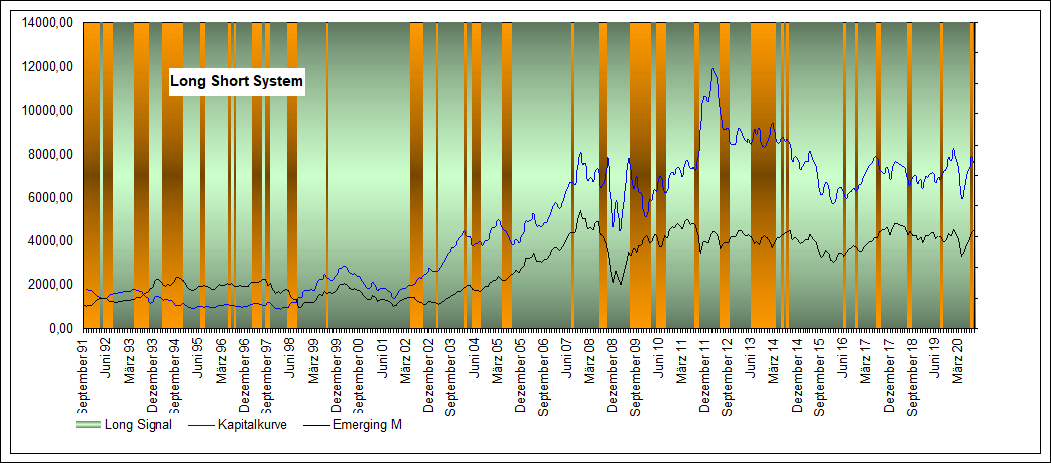Click the 'Juni 13' x-axis label
The height and width of the screenshot is (463, 1051).
point(749,356)
